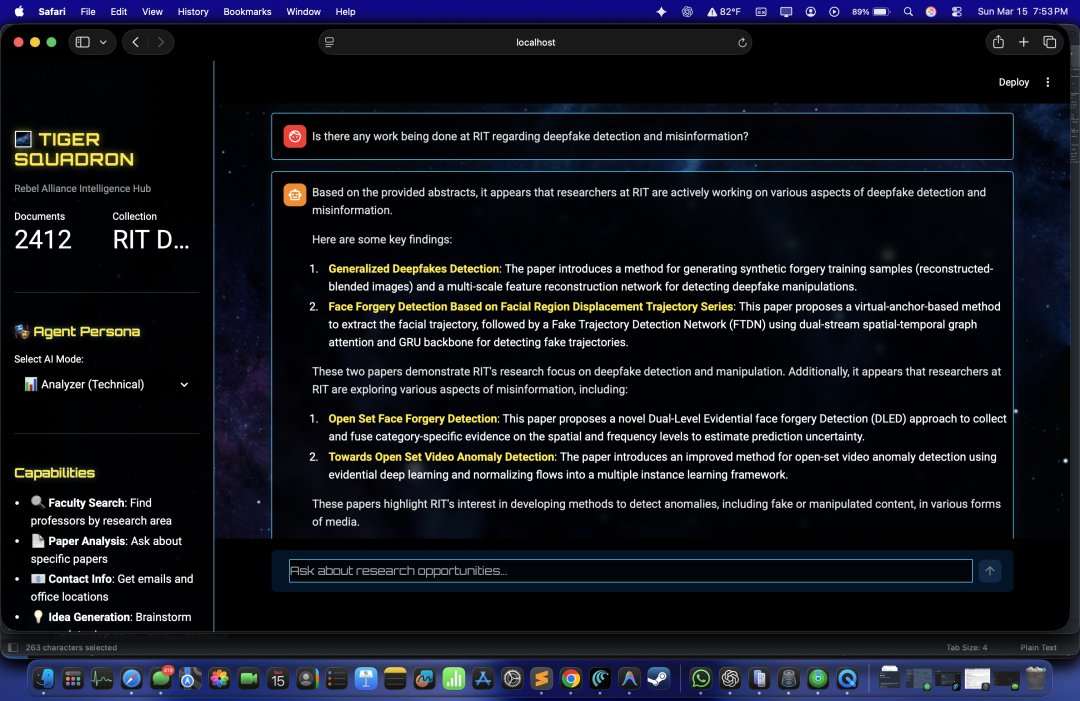1080x701 pixels.
Task: Click the Generalized Deepfakes Detection heading
Action: coord(413,269)
